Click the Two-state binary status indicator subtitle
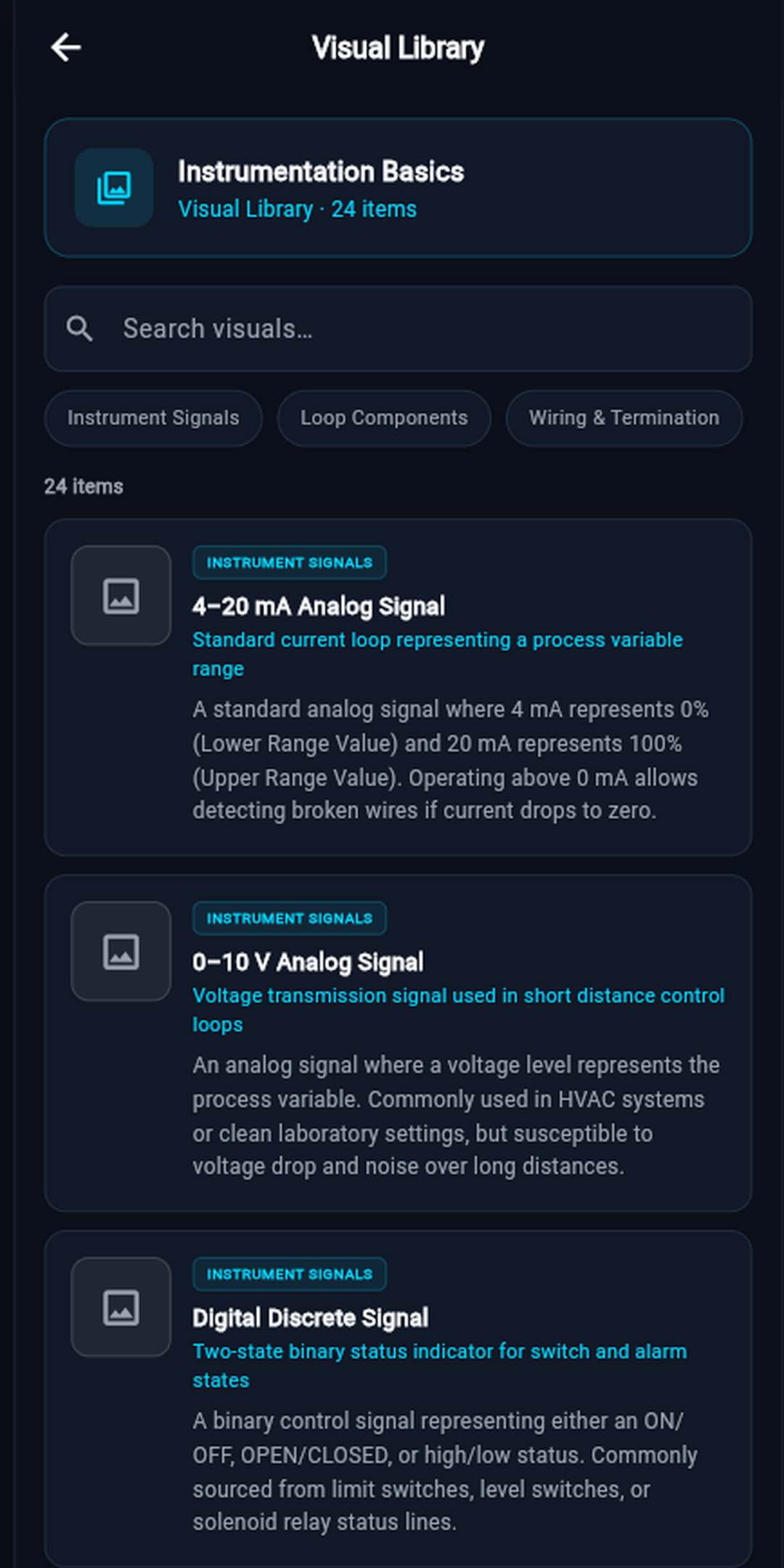The image size is (784, 1568). pyautogui.click(x=439, y=1365)
